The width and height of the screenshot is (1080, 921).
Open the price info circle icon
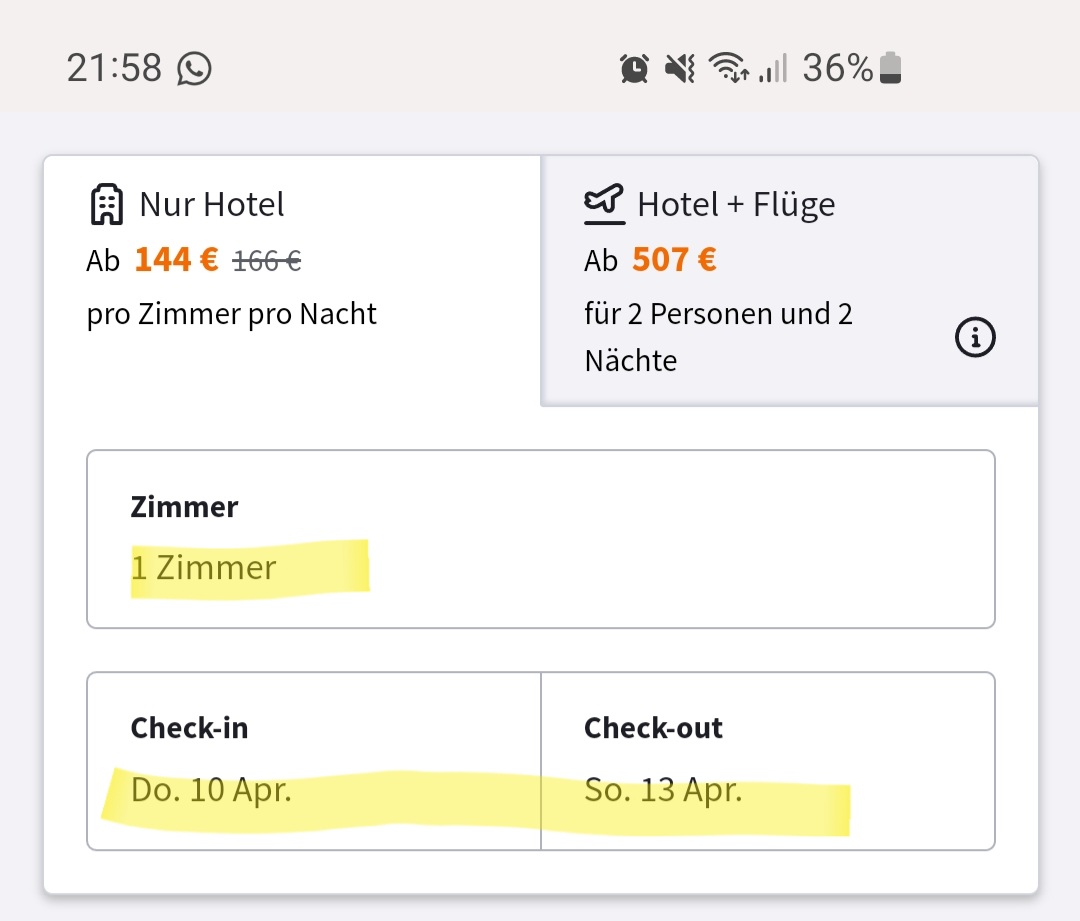point(975,339)
